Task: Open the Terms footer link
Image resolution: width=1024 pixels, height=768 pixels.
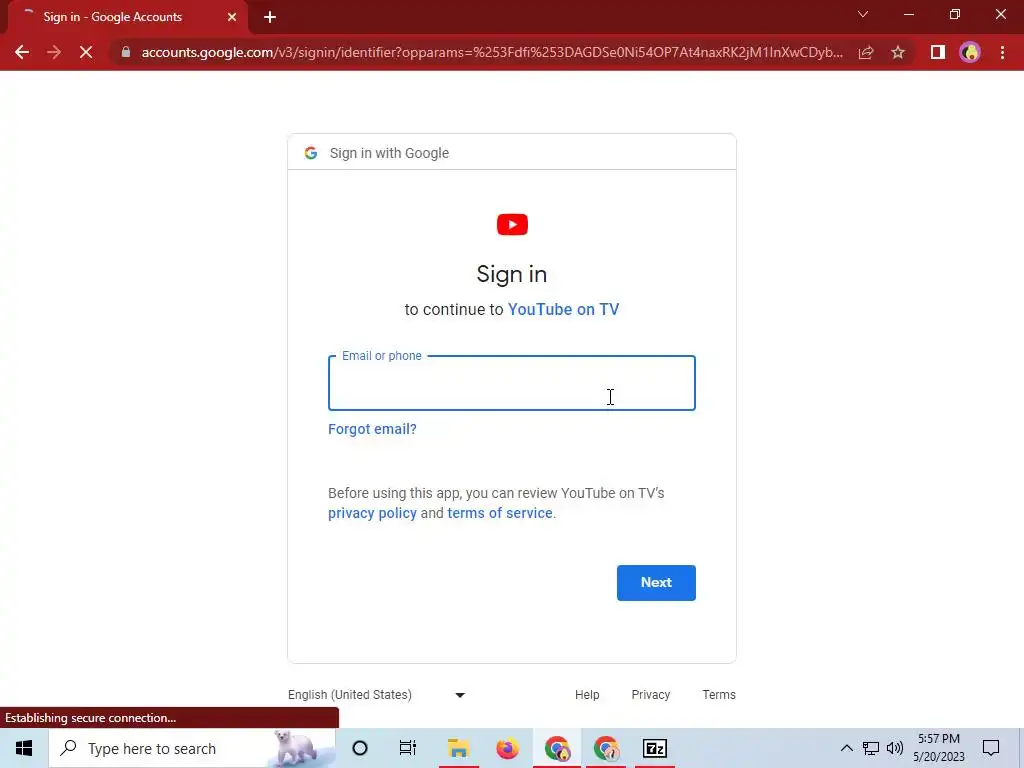Action: pos(719,695)
